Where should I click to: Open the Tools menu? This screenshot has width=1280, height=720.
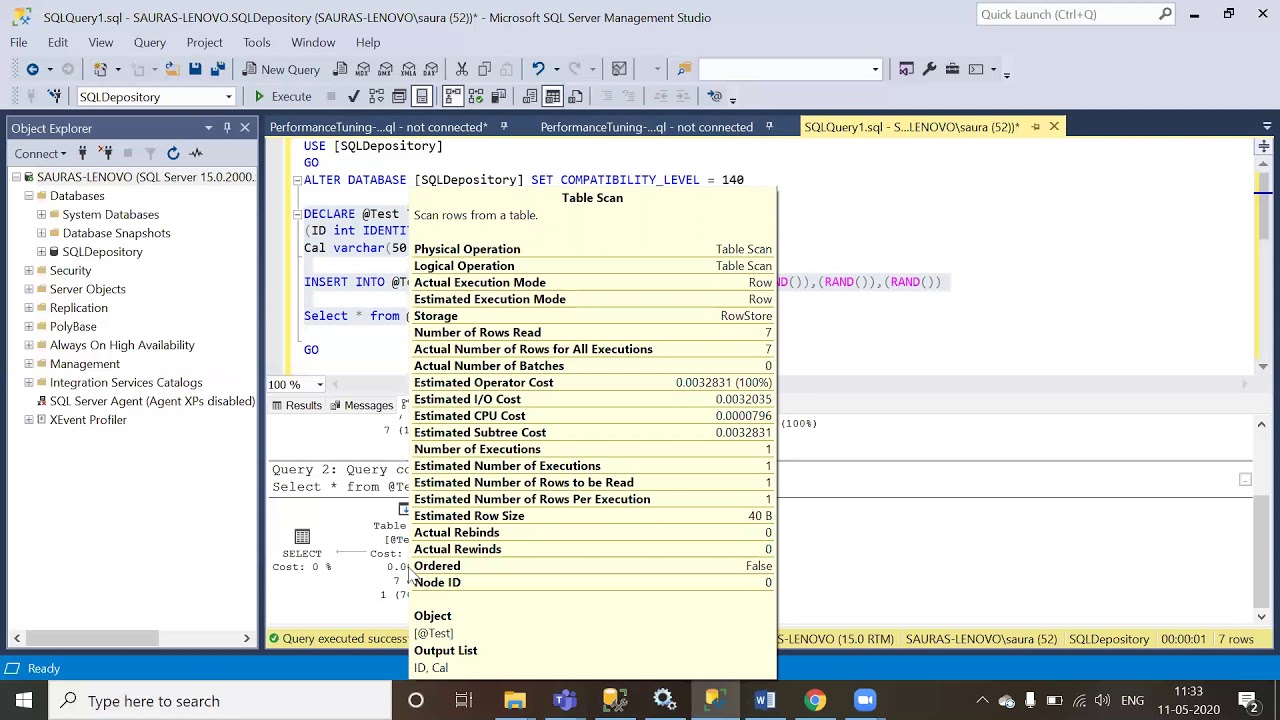click(256, 42)
